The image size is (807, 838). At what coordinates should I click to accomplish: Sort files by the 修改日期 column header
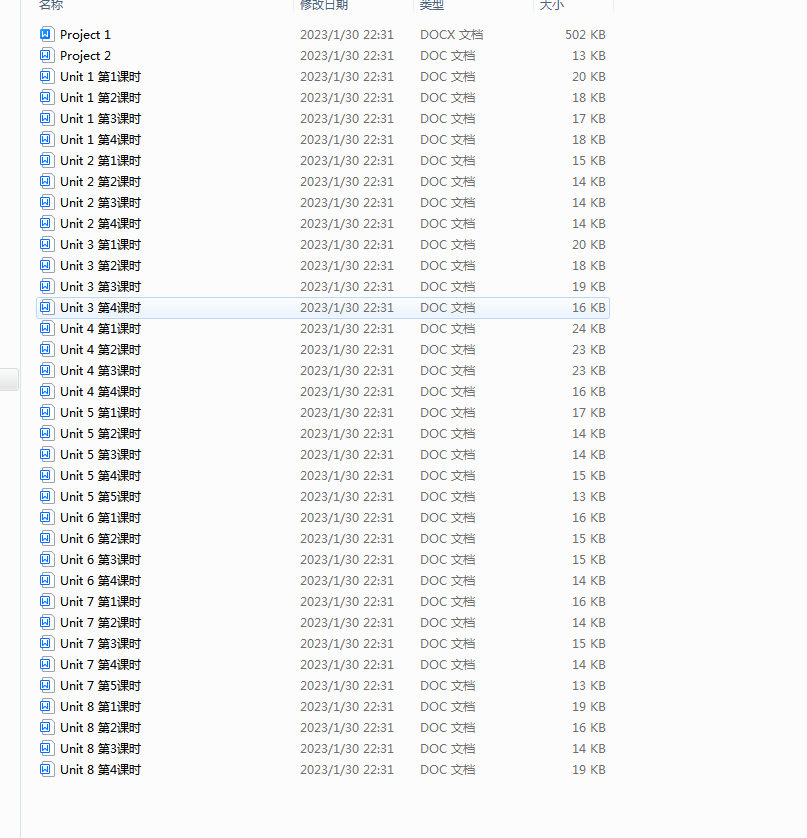[x=324, y=5]
